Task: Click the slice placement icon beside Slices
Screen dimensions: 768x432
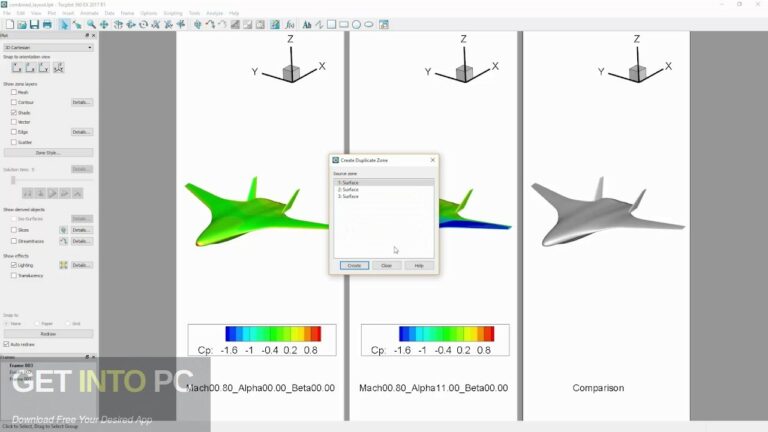Action: point(63,230)
